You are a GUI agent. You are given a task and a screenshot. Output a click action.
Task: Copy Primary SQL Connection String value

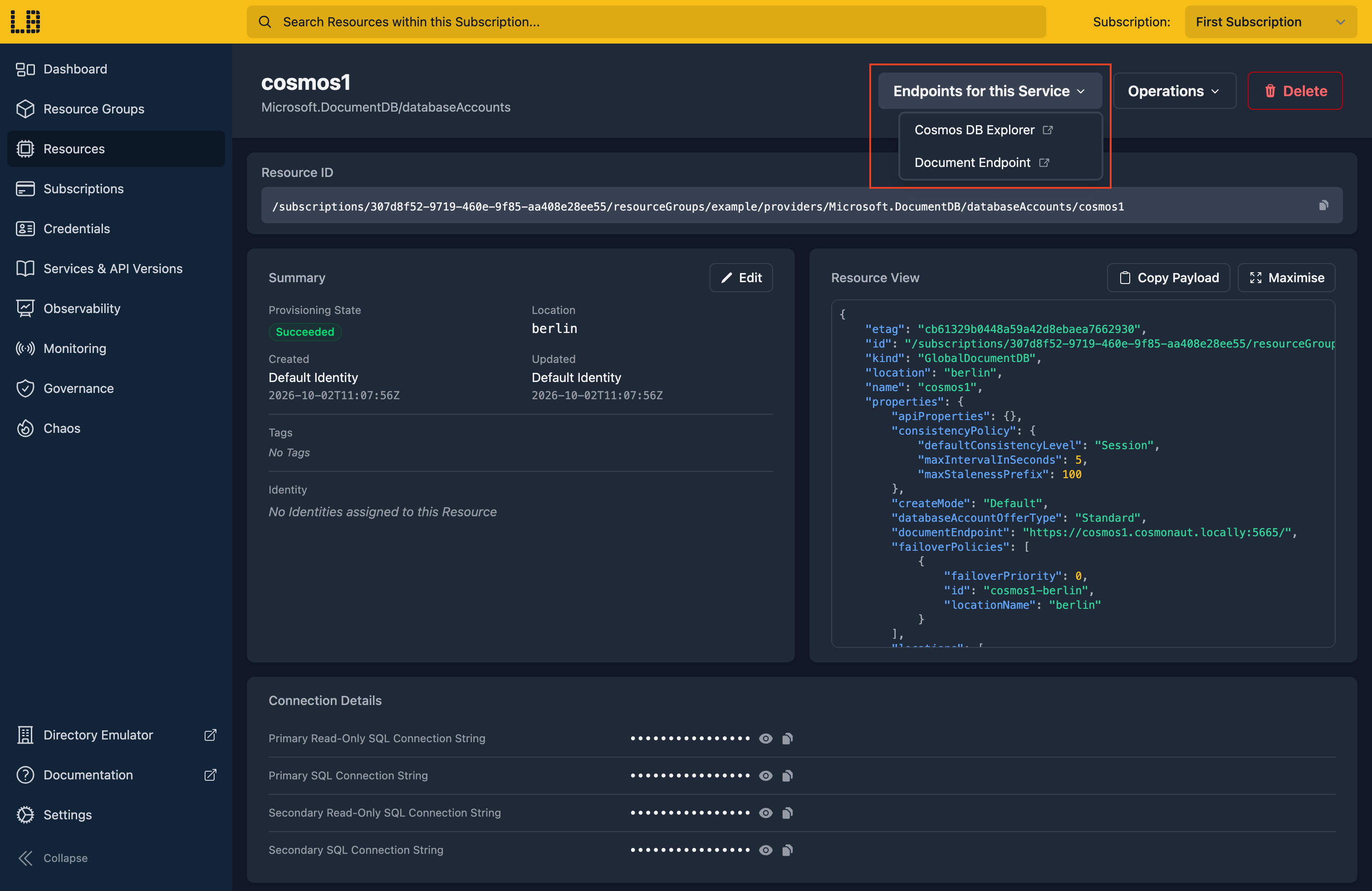point(788,776)
